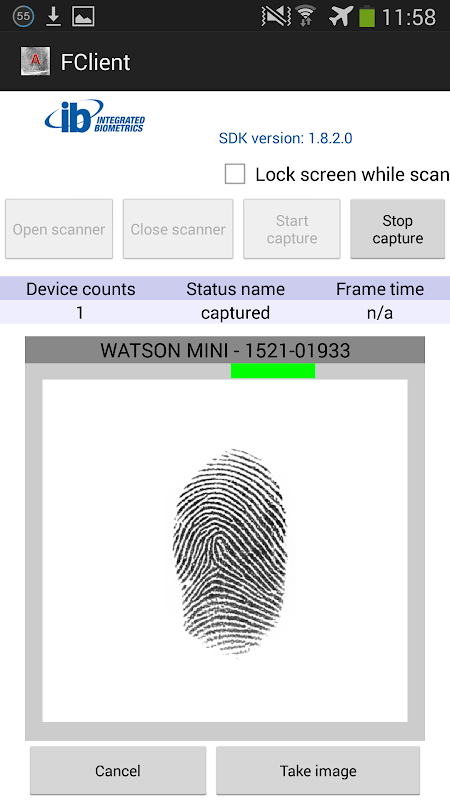Image resolution: width=450 pixels, height=800 pixels.
Task: Click the Open scanner button
Action: pyautogui.click(x=59, y=229)
